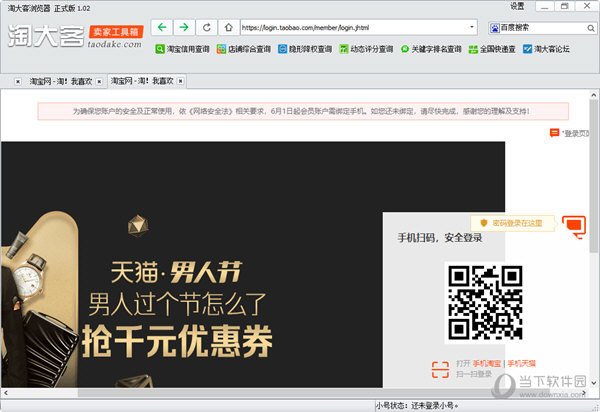
Task: Open 店铺综合查询 bookmark
Action: tap(243, 49)
